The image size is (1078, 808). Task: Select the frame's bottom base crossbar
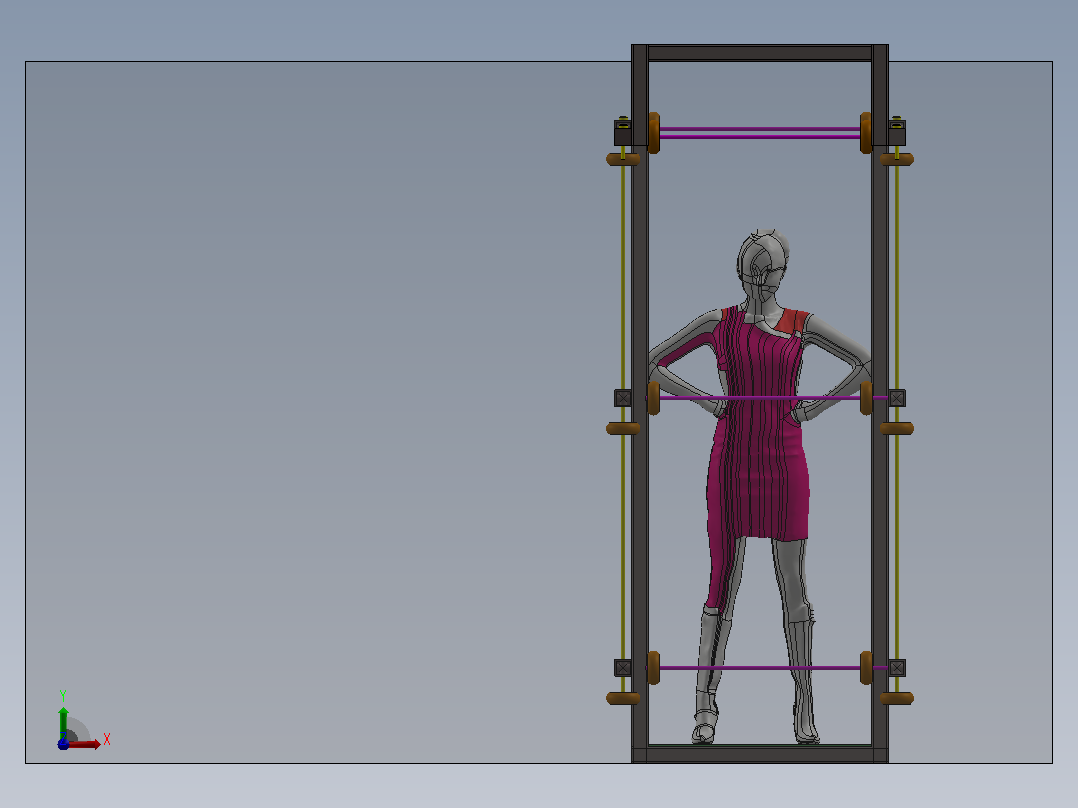[x=760, y=754]
